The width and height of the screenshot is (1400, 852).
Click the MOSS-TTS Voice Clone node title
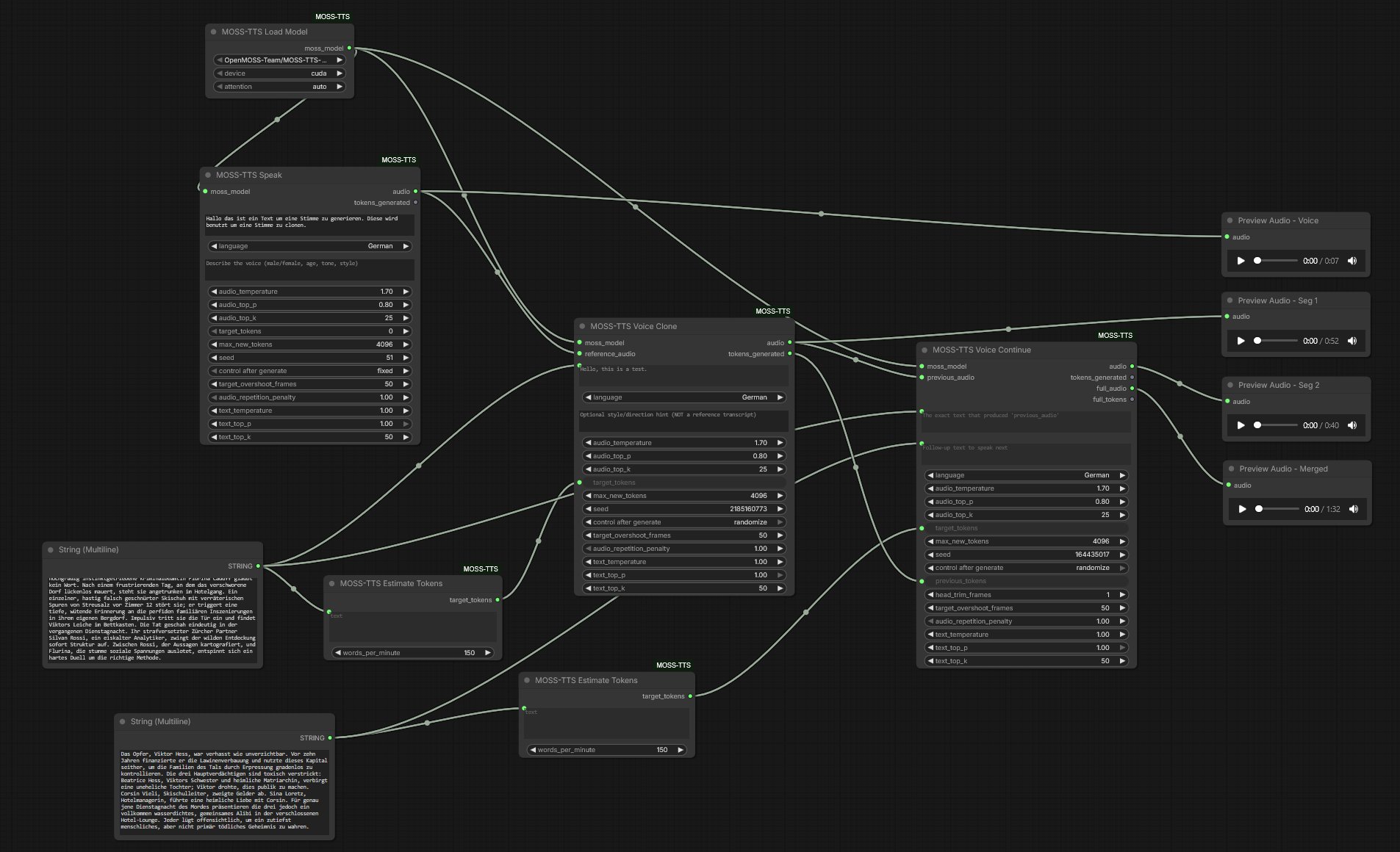633,326
